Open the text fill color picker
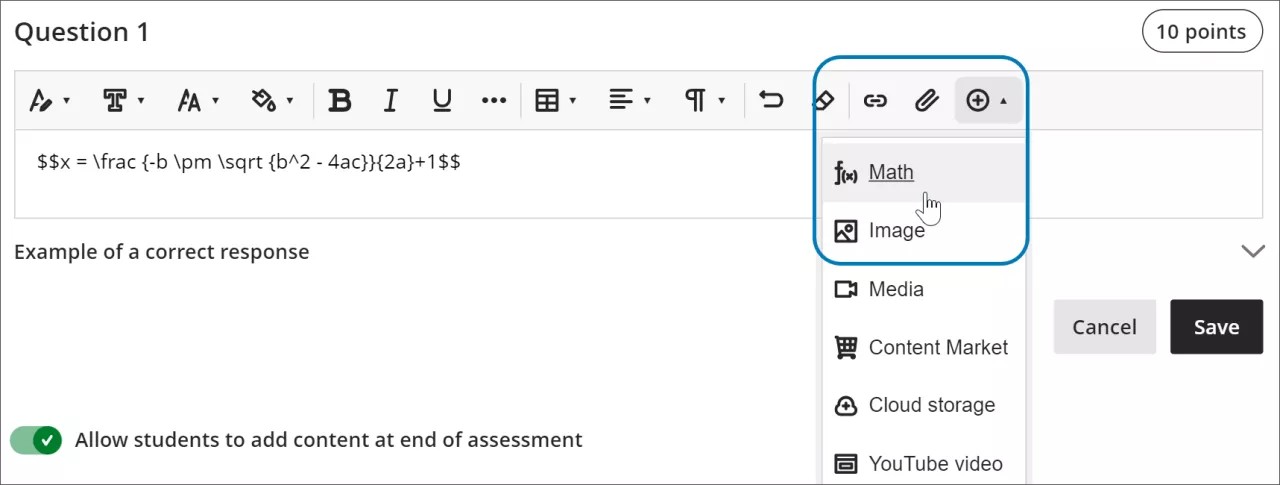1280x485 pixels. pos(272,100)
